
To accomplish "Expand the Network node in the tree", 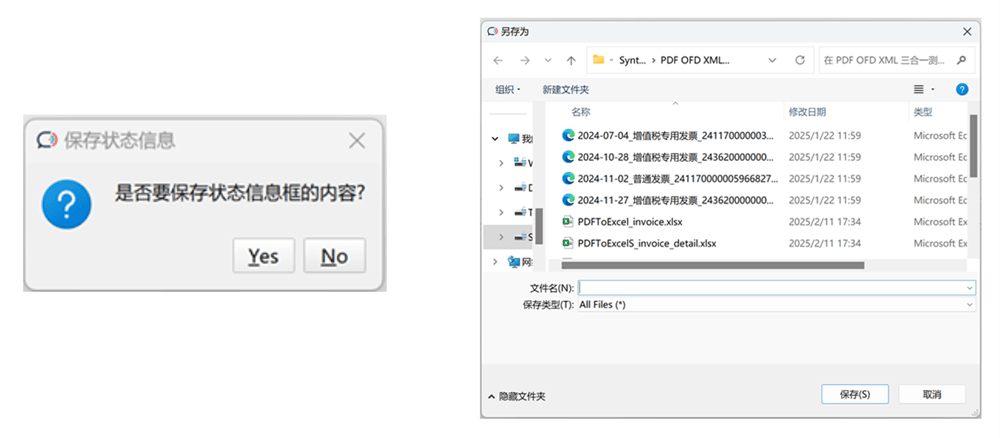I will tap(495, 261).
